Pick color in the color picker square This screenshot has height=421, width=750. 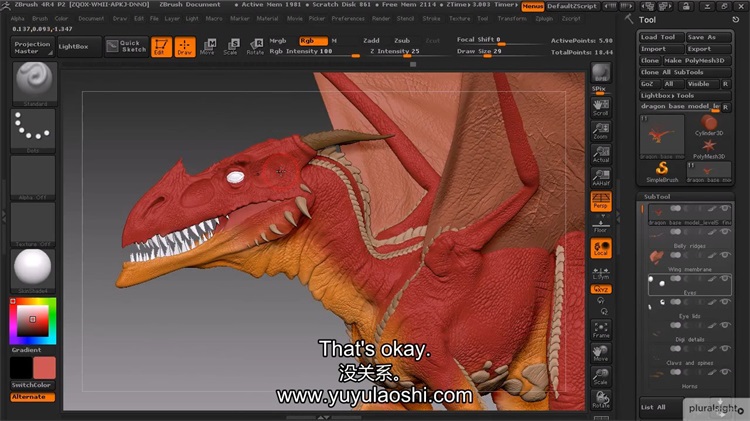tap(33, 320)
